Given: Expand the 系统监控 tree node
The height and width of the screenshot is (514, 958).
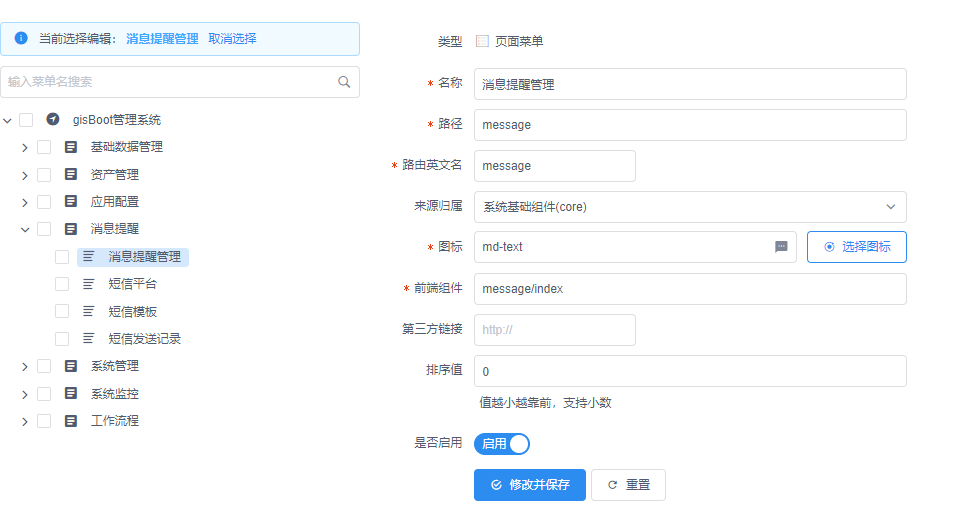Looking at the screenshot, I should [25, 394].
